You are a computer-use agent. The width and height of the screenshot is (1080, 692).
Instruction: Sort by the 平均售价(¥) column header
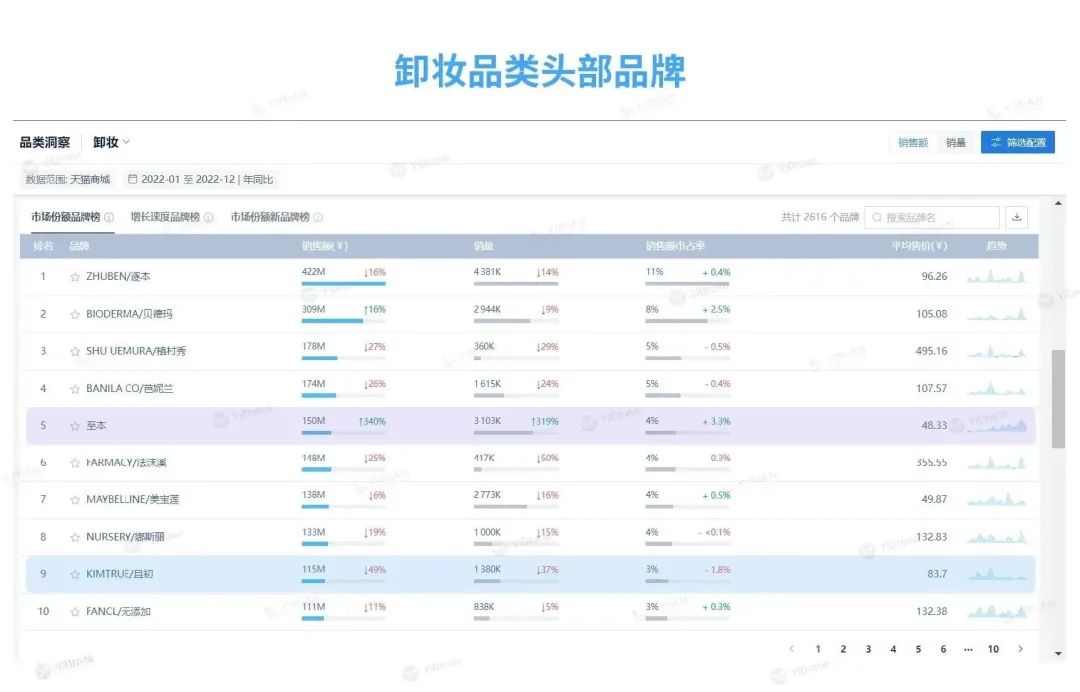point(920,247)
